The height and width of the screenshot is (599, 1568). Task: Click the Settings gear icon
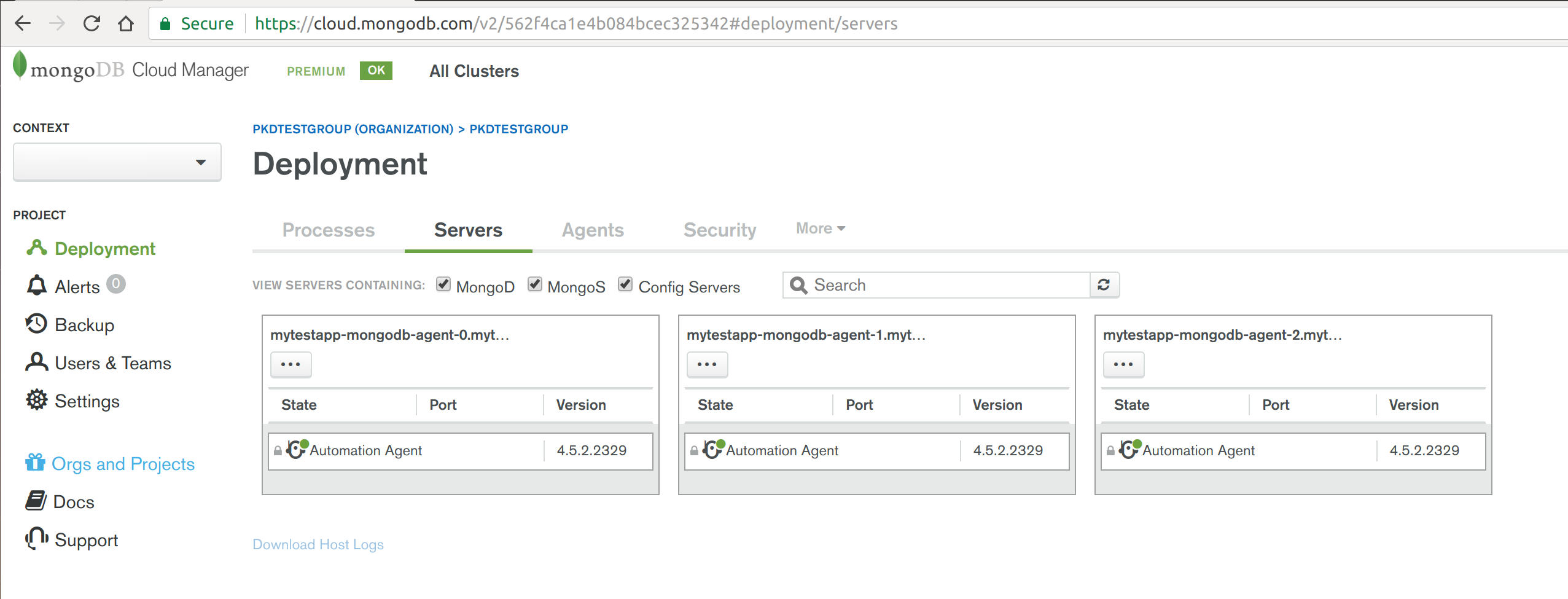(x=37, y=400)
